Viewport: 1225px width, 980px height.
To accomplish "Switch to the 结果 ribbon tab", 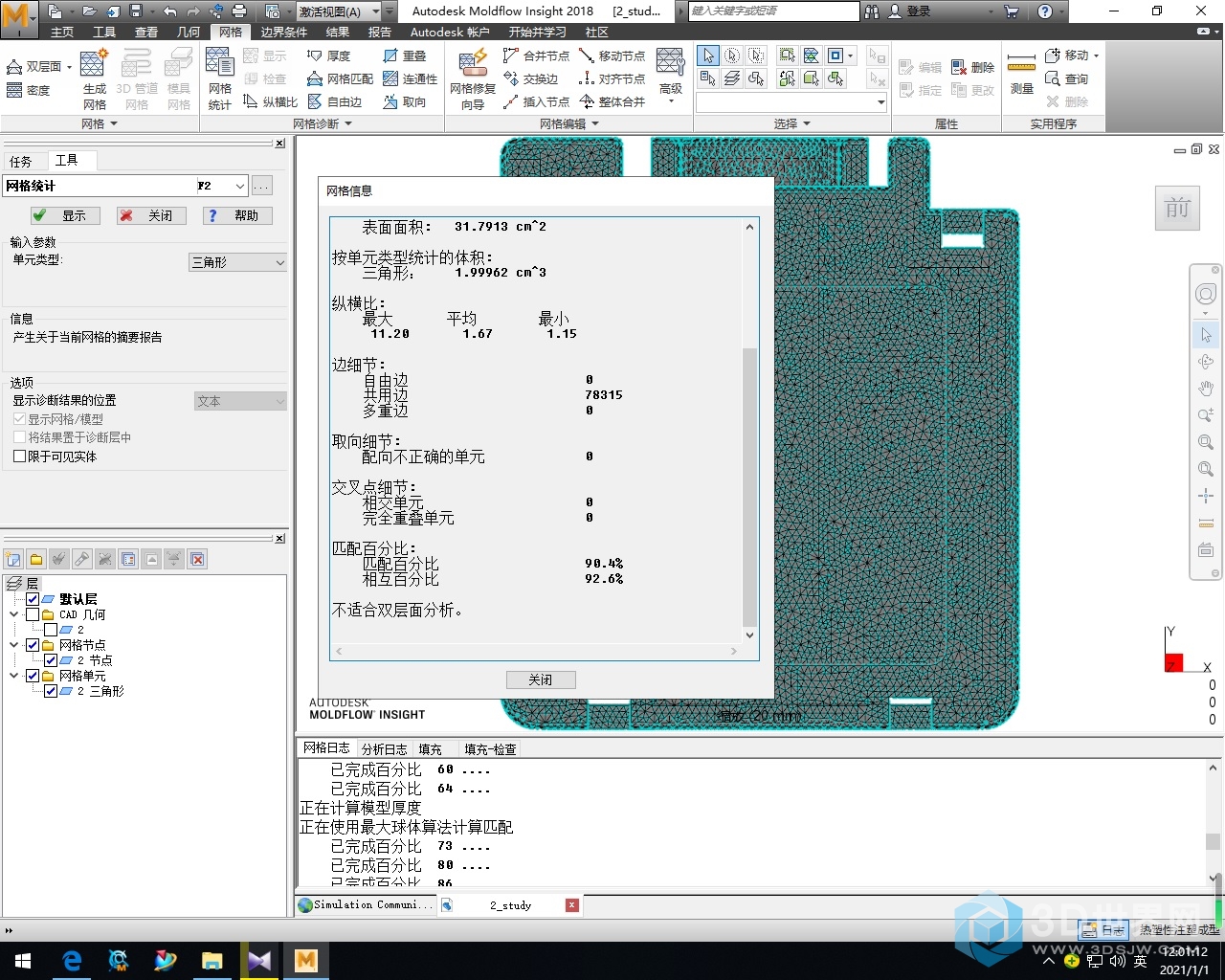I will tap(338, 32).
